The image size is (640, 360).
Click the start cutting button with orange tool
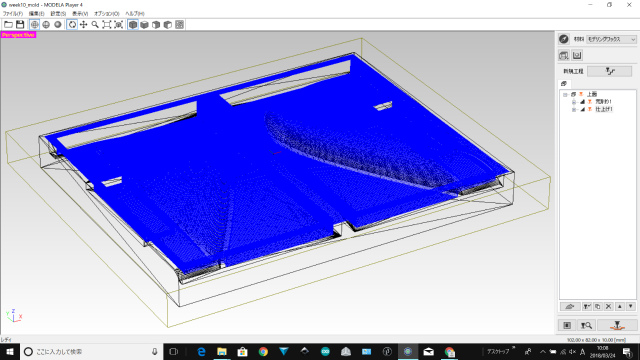(x=617, y=325)
